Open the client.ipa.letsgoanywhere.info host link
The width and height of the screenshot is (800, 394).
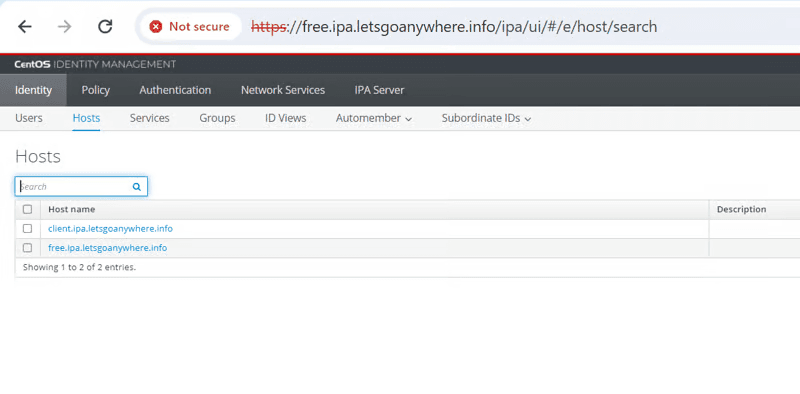pos(110,229)
